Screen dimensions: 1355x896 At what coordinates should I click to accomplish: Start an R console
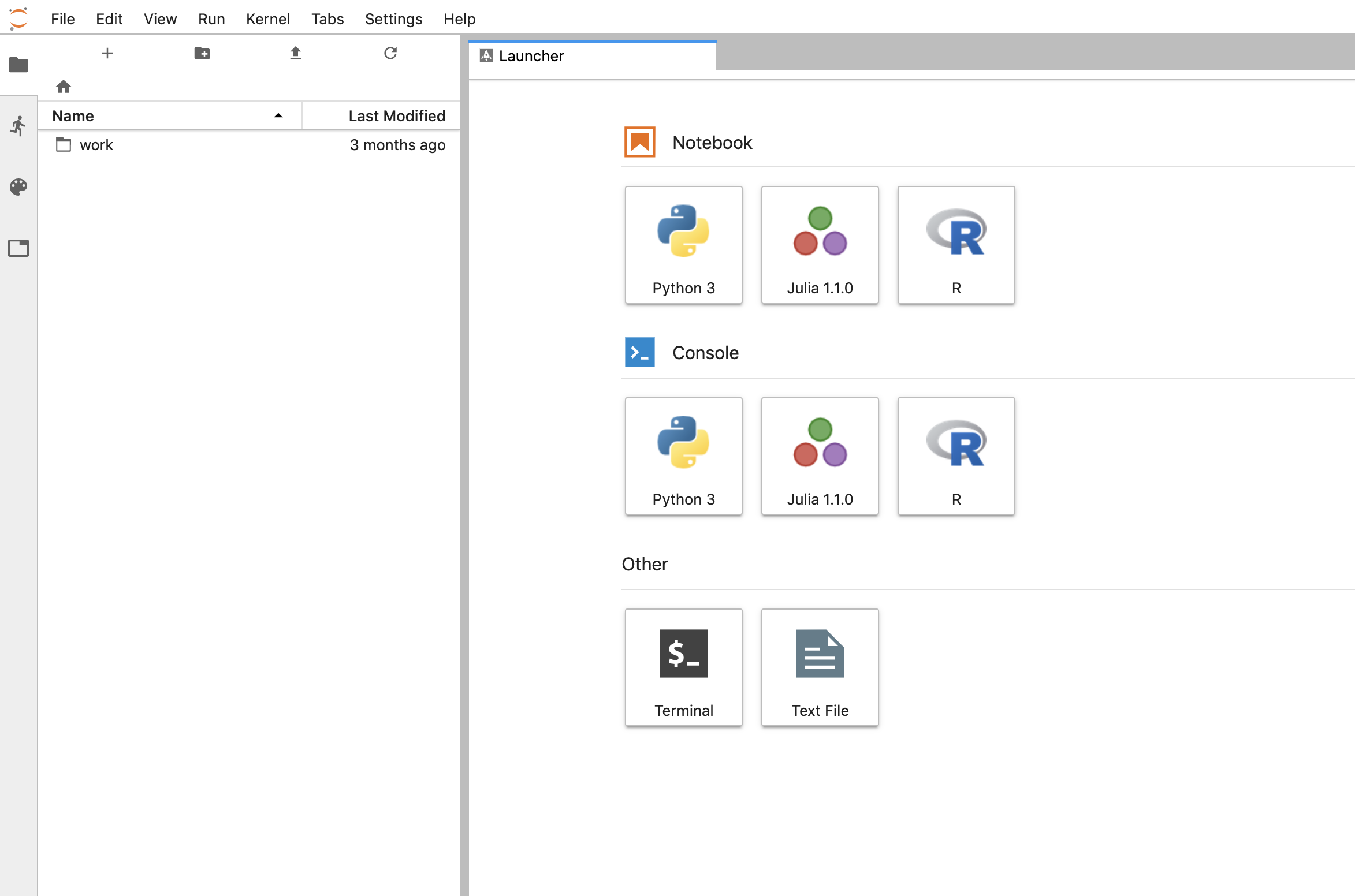(x=956, y=456)
